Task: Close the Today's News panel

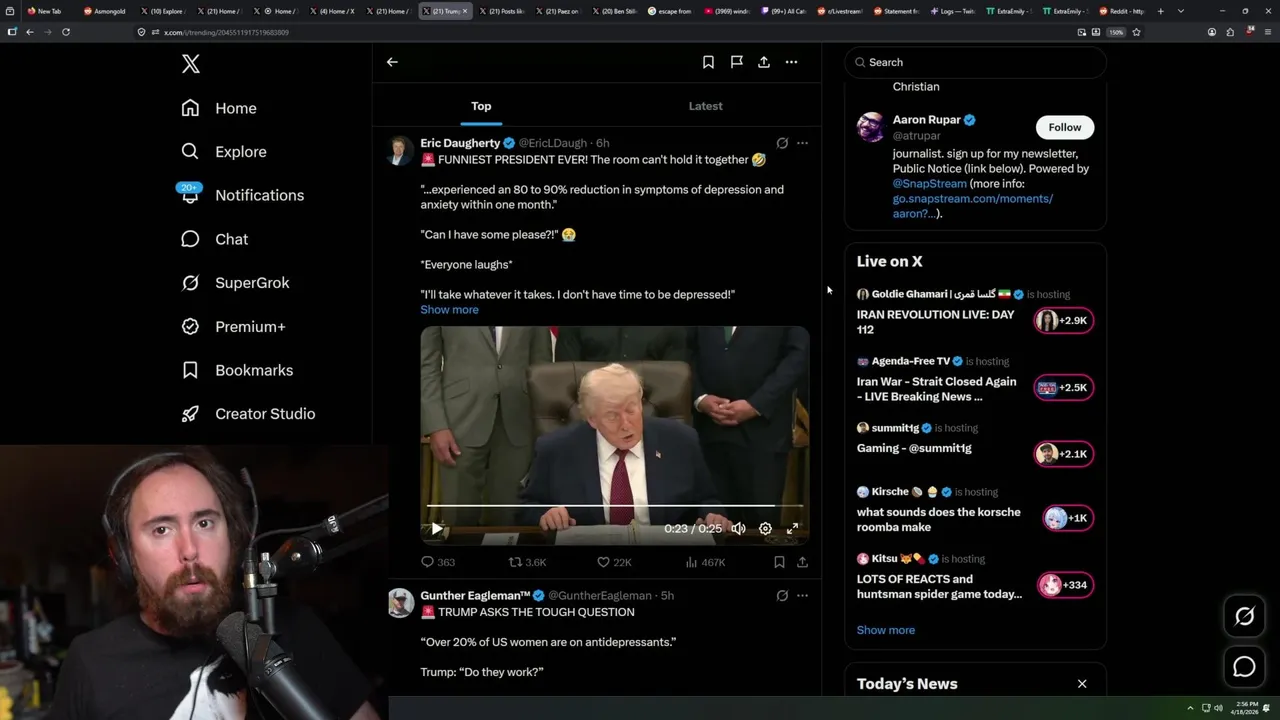Action: coord(1082,684)
